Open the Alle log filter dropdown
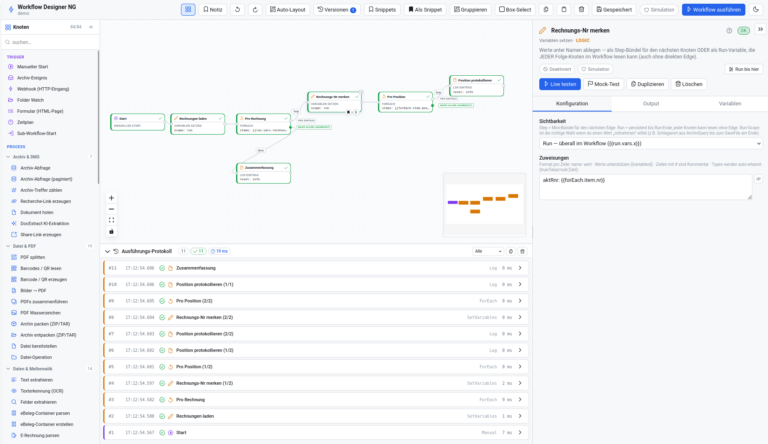Image resolution: width=768 pixels, height=444 pixels. [x=488, y=251]
